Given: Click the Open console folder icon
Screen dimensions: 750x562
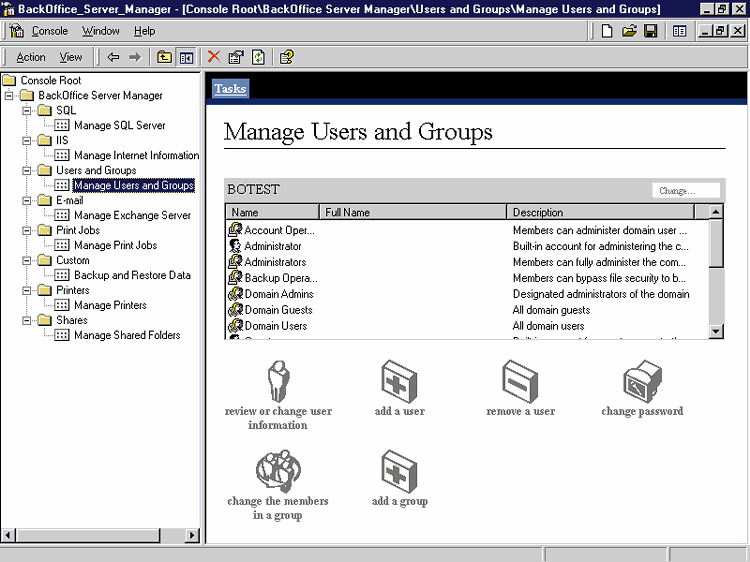Looking at the screenshot, I should click(629, 31).
